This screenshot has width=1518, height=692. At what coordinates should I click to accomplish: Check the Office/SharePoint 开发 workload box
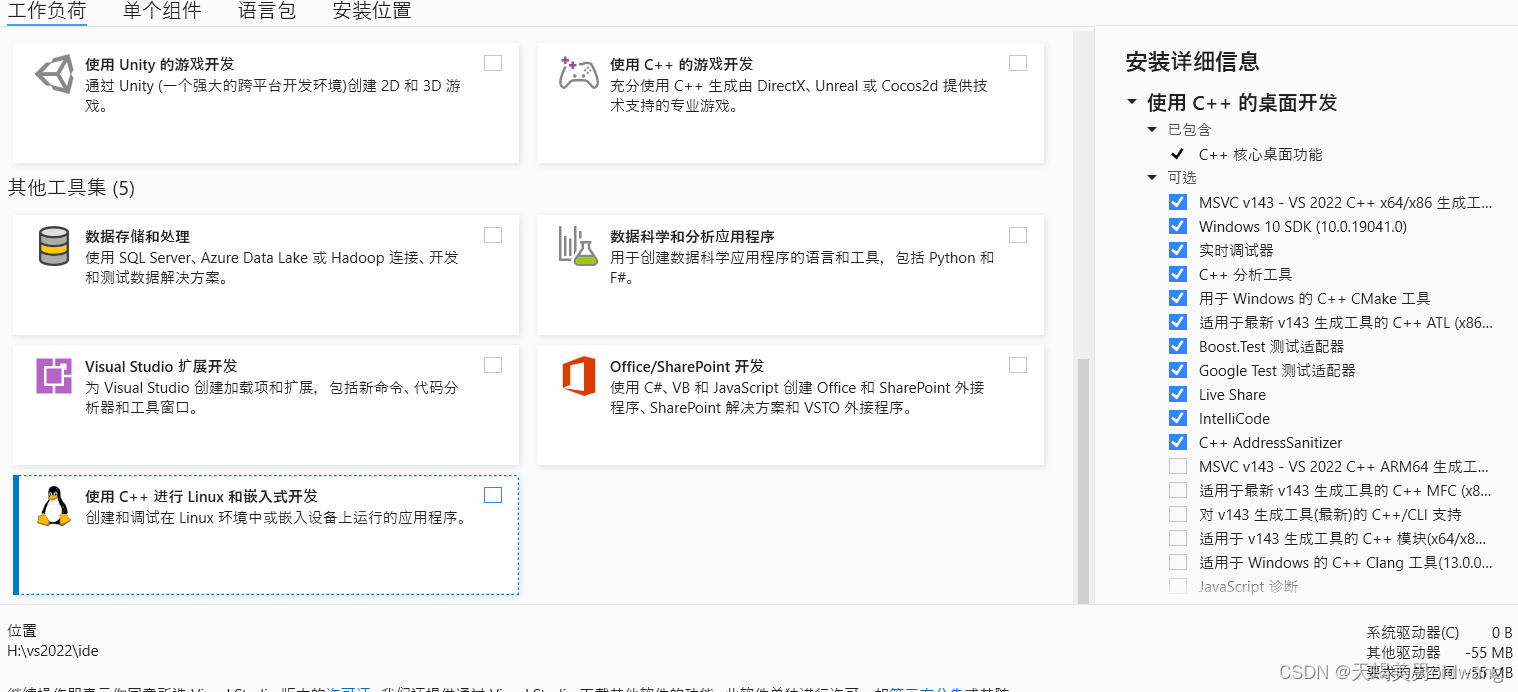pos(1018,365)
